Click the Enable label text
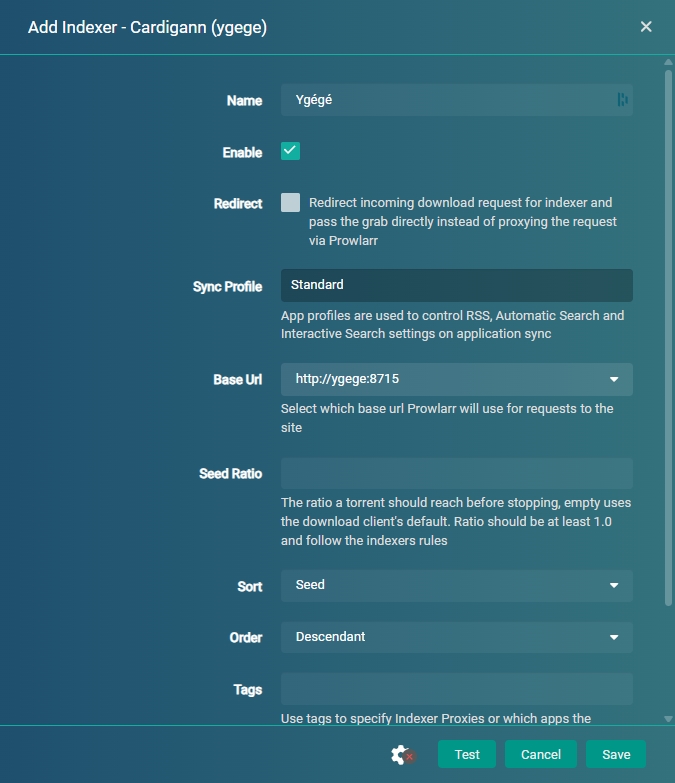This screenshot has height=783, width=675. tap(242, 153)
